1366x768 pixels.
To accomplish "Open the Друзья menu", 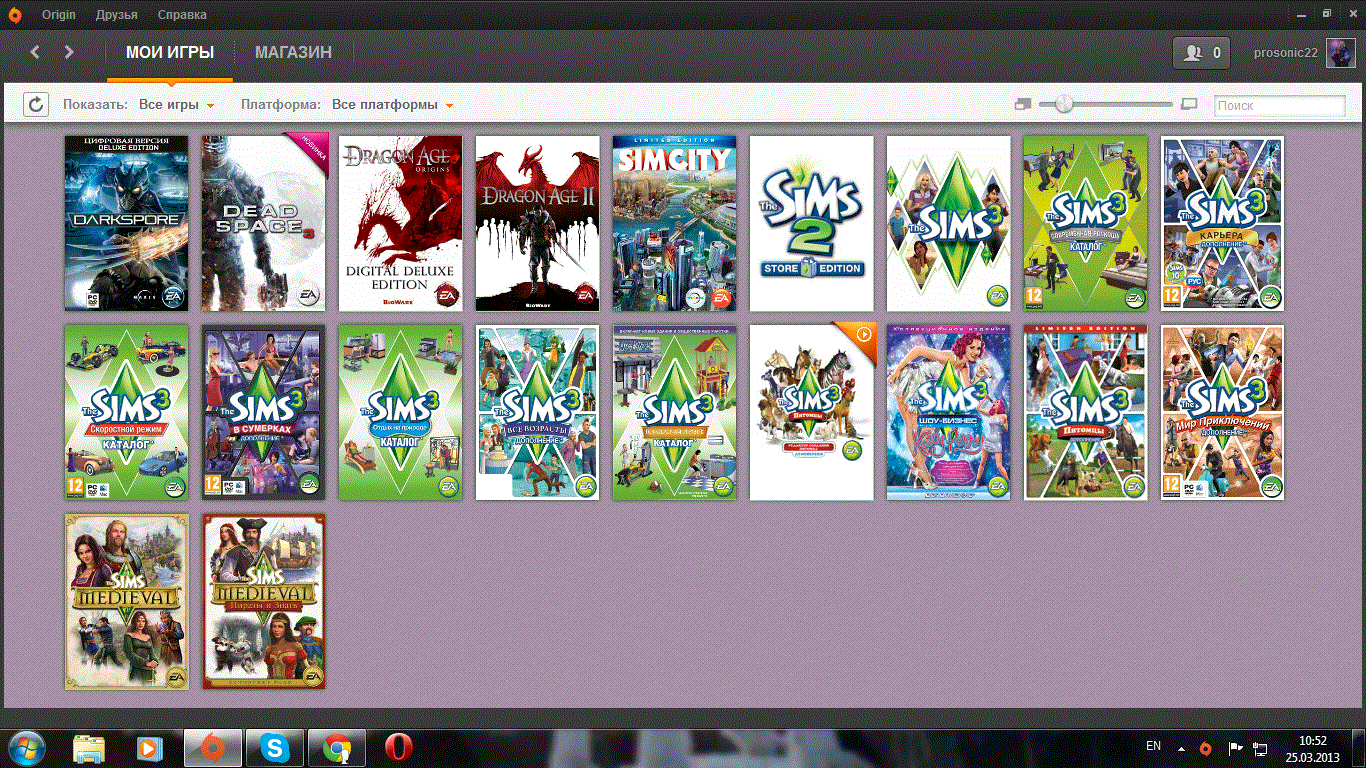I will tap(117, 15).
